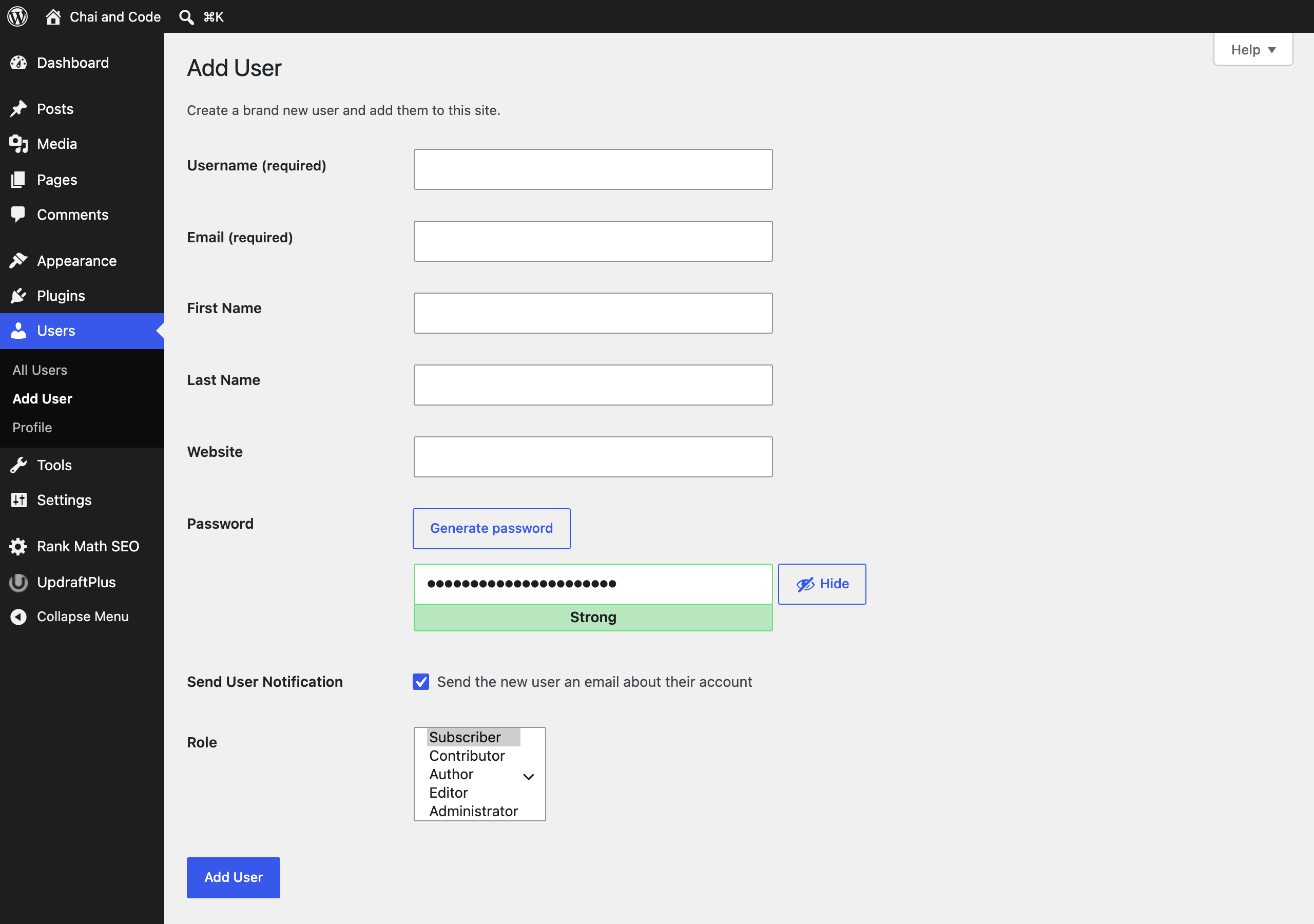Viewport: 1314px width, 924px height.
Task: Click the Tools wrench icon
Action: [x=18, y=465]
